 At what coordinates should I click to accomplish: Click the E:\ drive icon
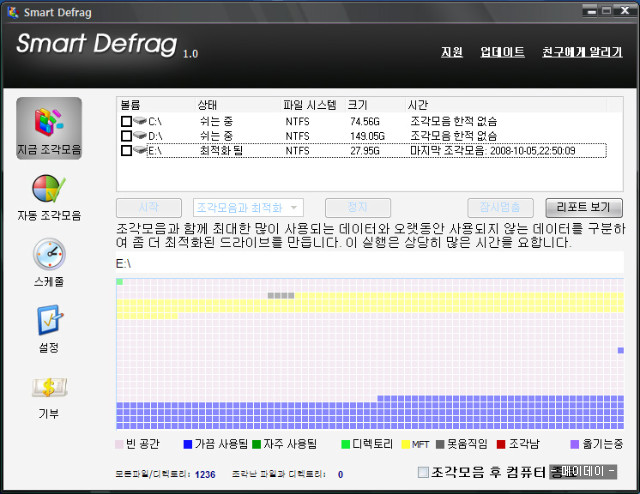pyautogui.click(x=140, y=150)
